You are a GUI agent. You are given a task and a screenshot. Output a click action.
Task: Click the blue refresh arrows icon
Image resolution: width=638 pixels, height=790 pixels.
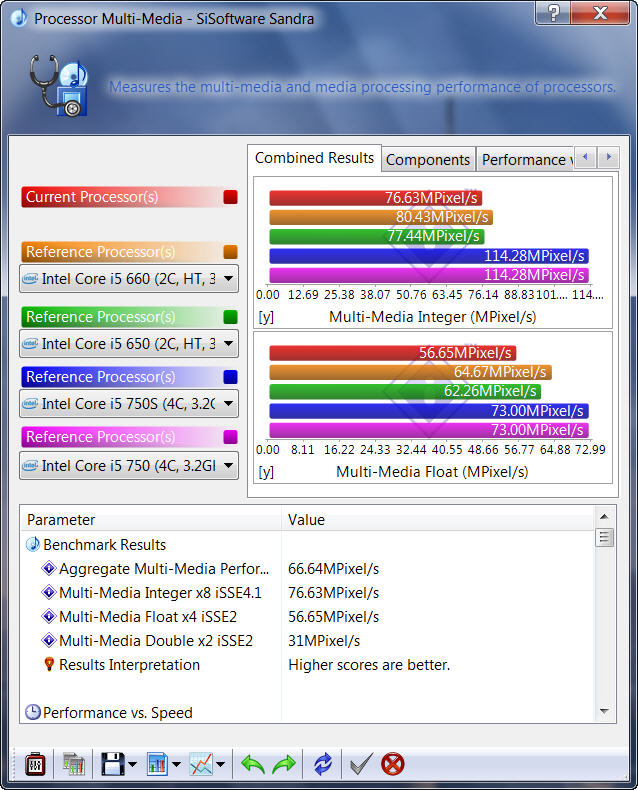323,765
